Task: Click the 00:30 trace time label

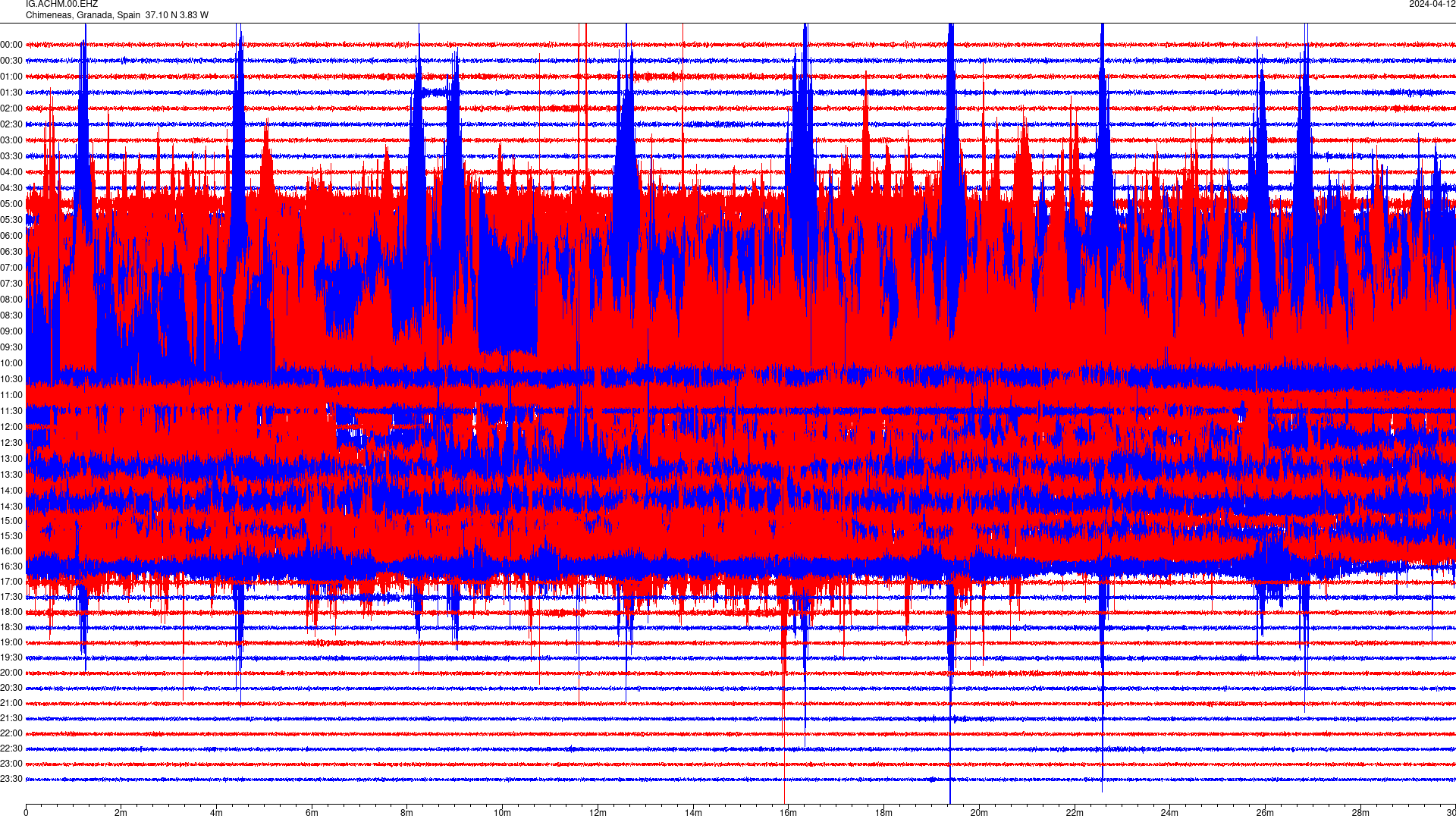Action: point(11,61)
